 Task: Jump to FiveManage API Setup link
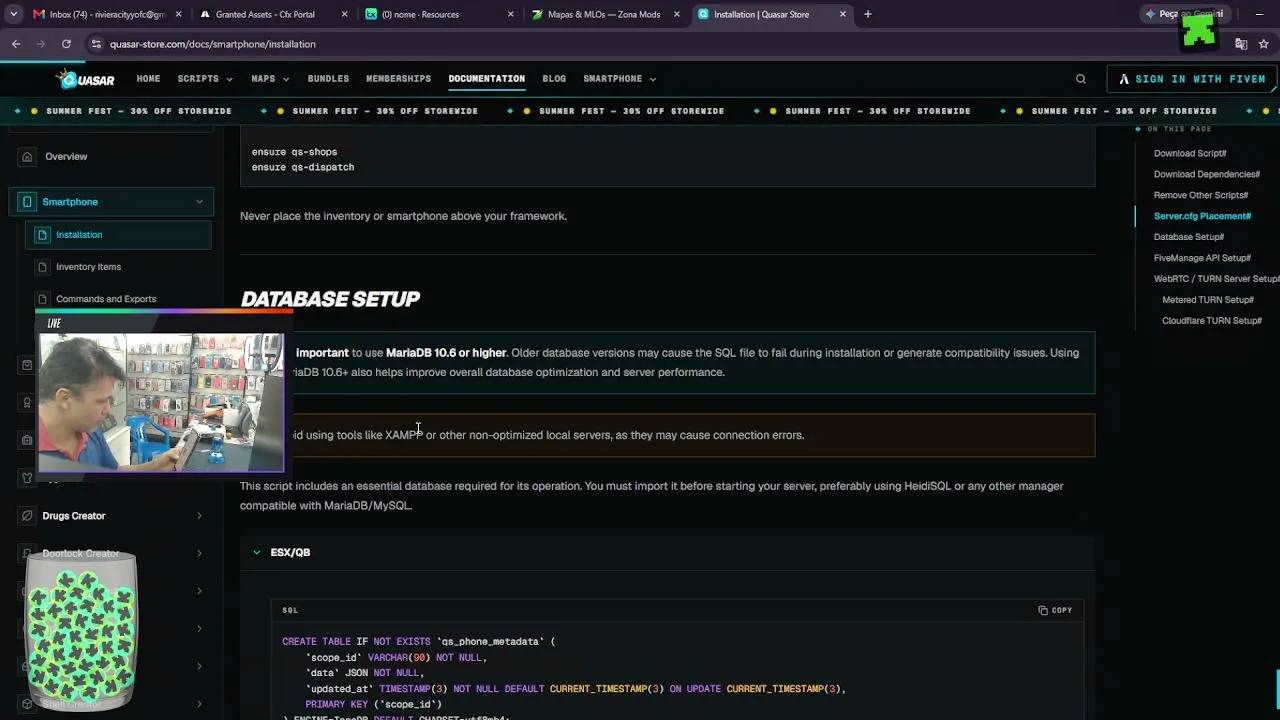(1202, 258)
